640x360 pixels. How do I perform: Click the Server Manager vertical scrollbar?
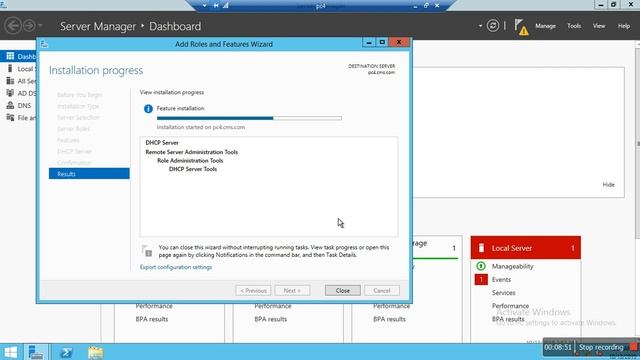tap(638, 143)
